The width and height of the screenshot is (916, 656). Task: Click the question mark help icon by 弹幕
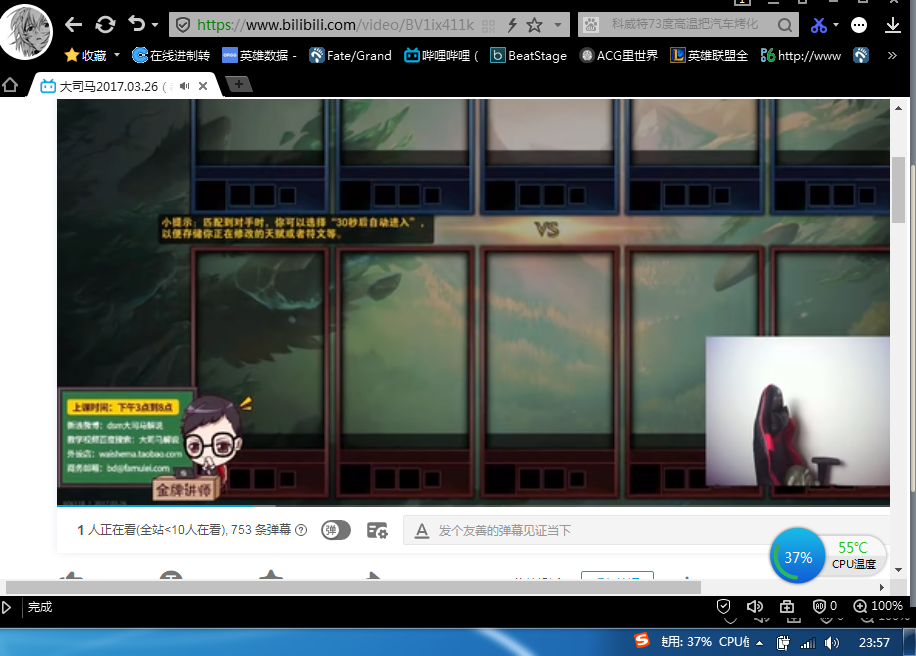(x=301, y=530)
